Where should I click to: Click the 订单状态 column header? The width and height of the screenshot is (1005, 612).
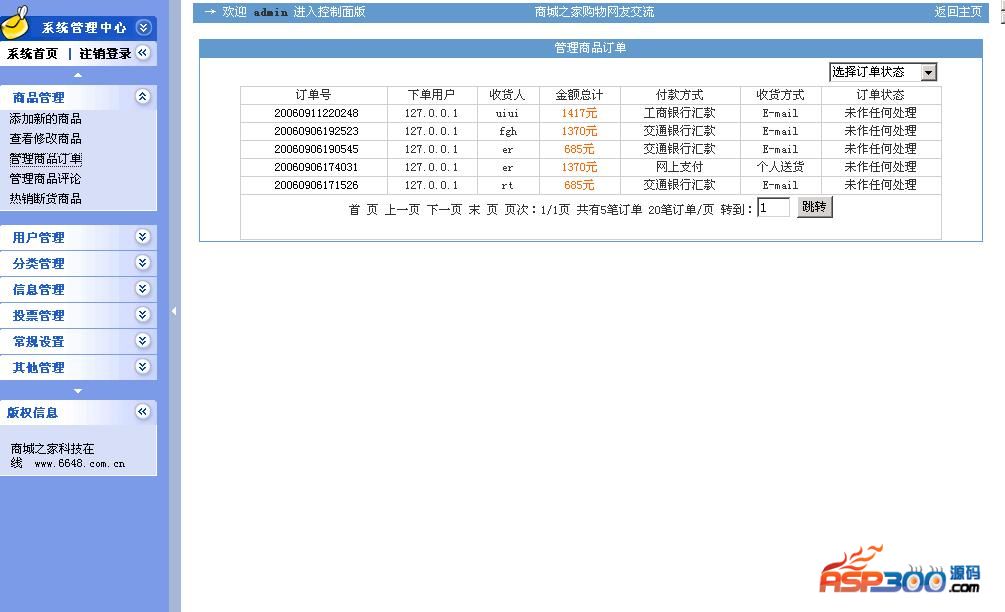click(x=880, y=95)
